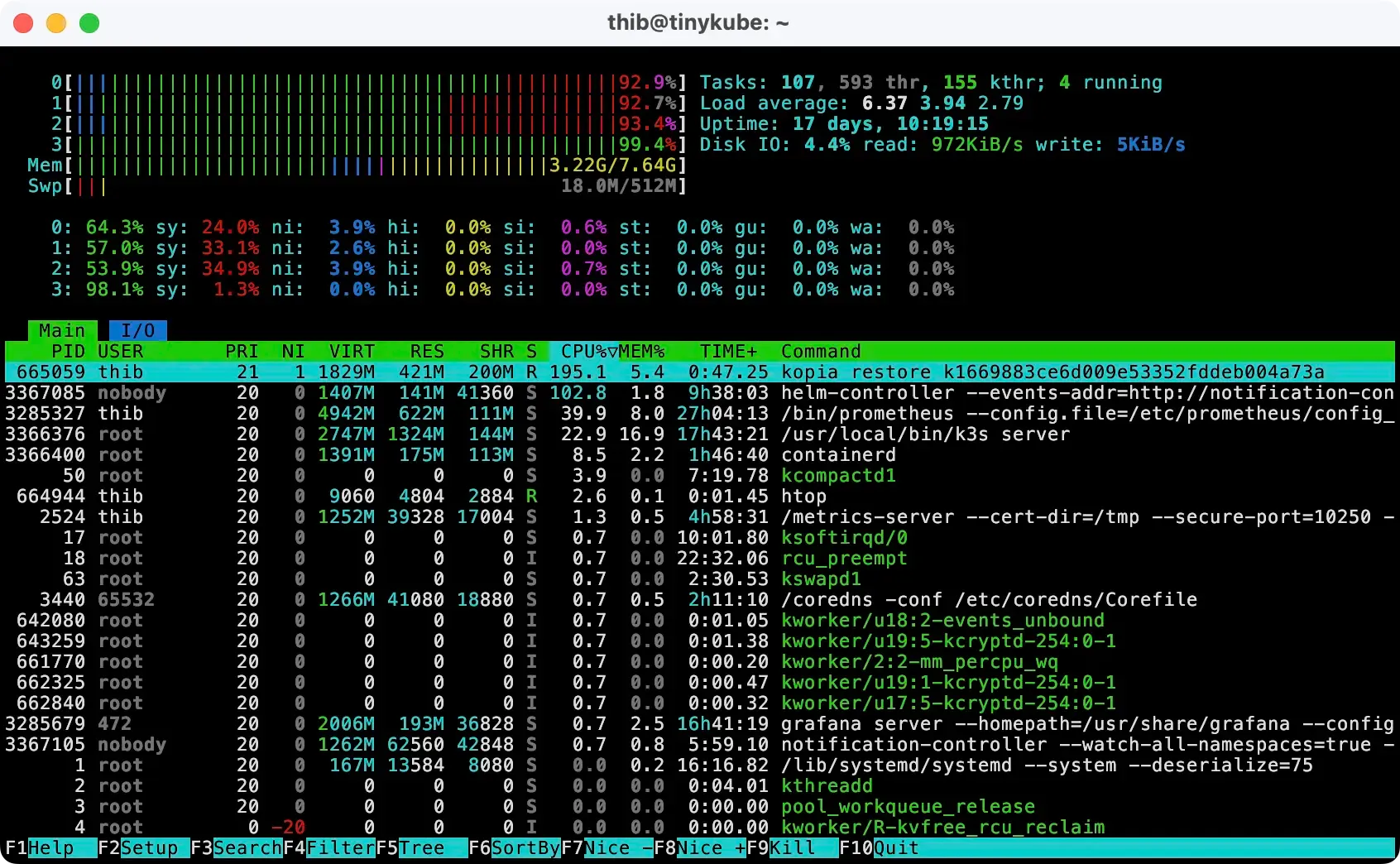1400x864 pixels.
Task: Click F10Quit to exit htop
Action: coord(878,847)
